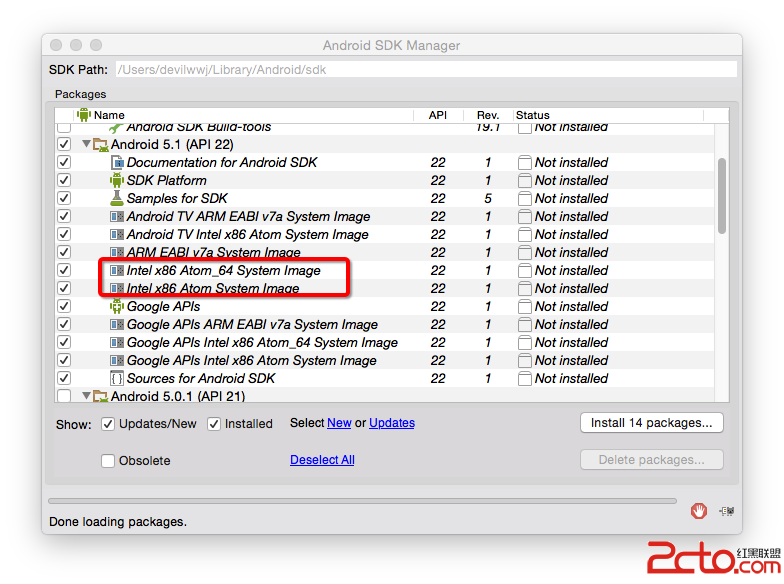Click the Google APIs android icon
This screenshot has width=784, height=584.
point(117,306)
